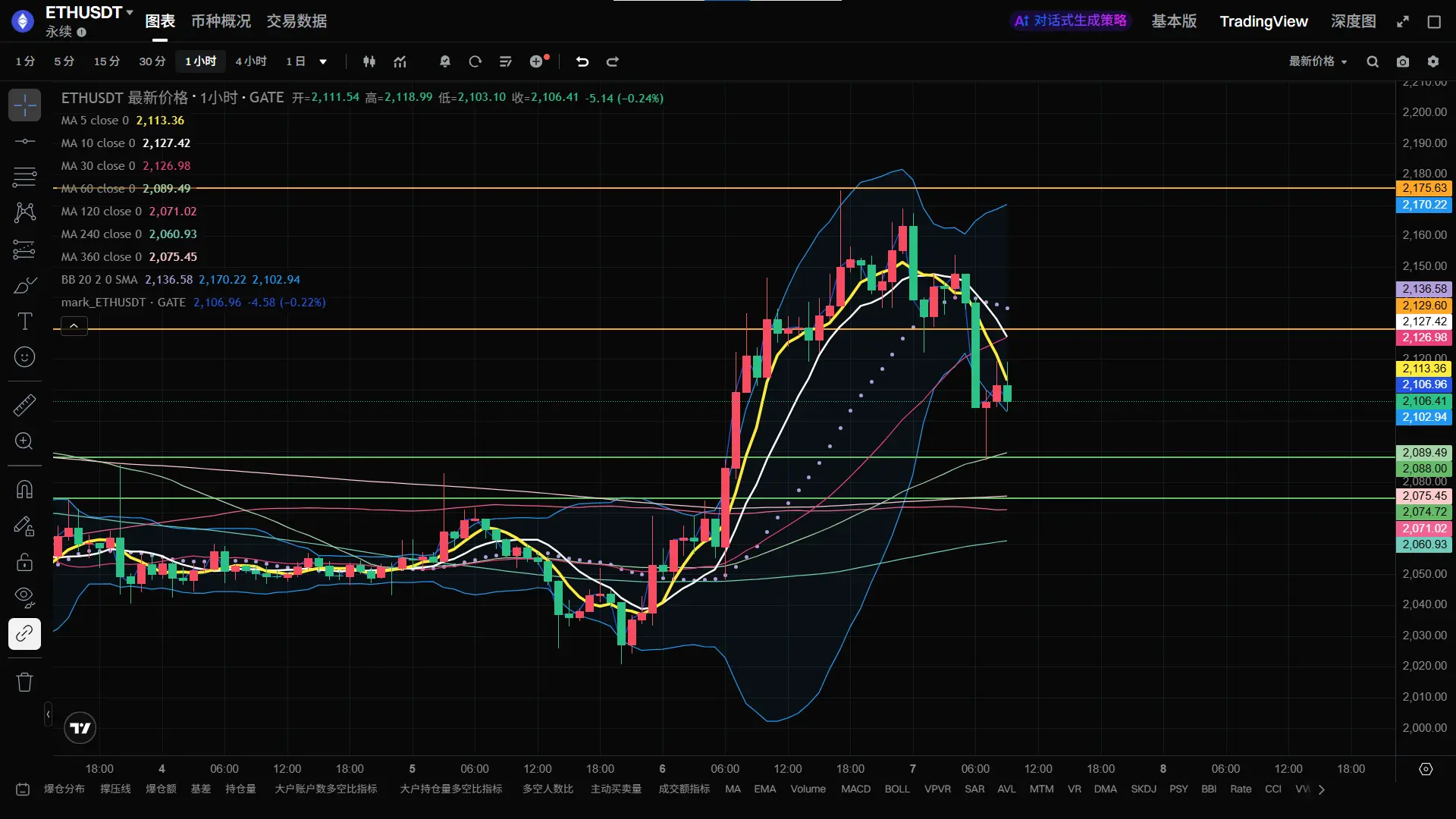Toggle lock all drawing tools
The height and width of the screenshot is (819, 1456).
click(24, 562)
